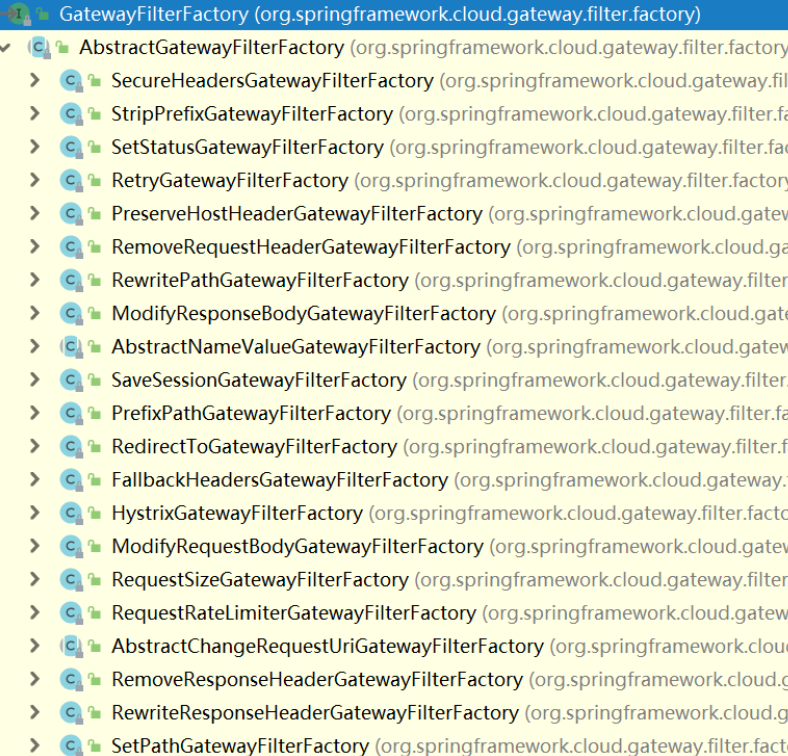Select the RequestRateLimiterGatewayFilterFactory class
Image resolution: width=788 pixels, height=756 pixels.
[293, 613]
